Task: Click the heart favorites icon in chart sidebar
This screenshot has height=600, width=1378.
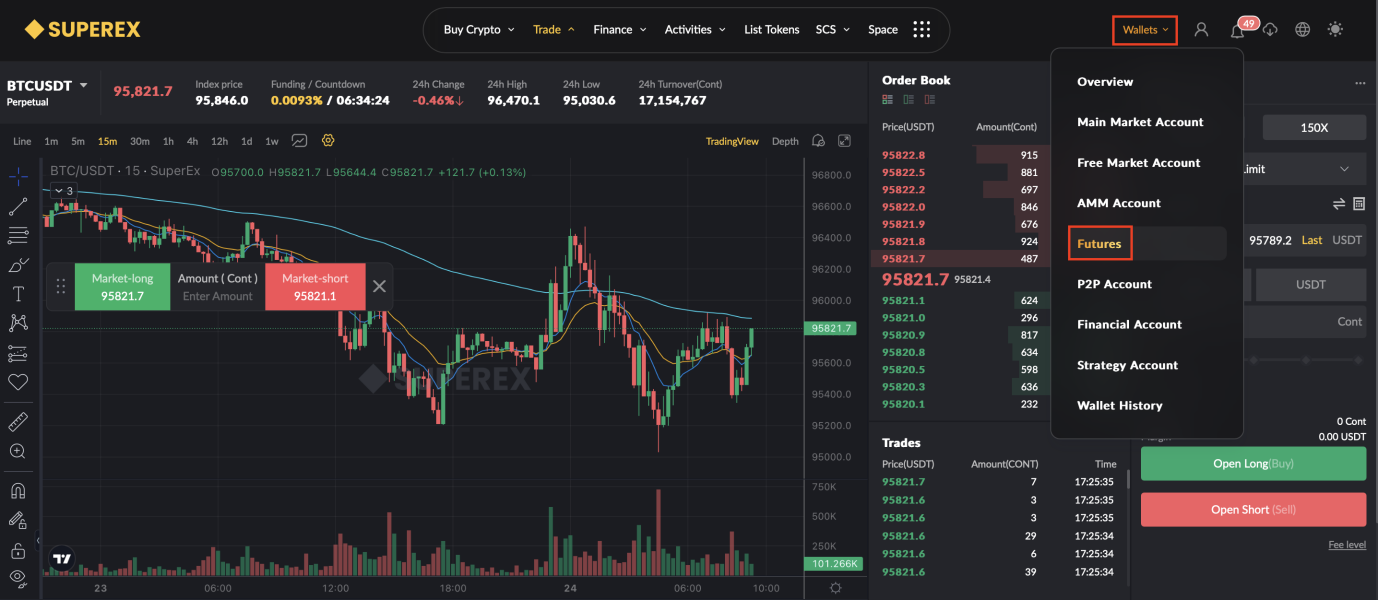Action: pos(18,382)
